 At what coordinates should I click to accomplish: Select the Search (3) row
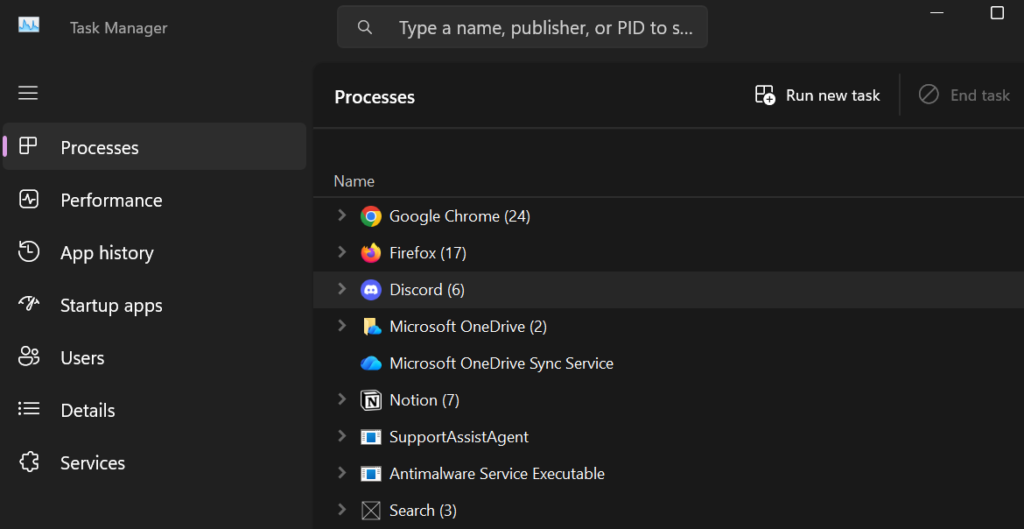pos(669,510)
